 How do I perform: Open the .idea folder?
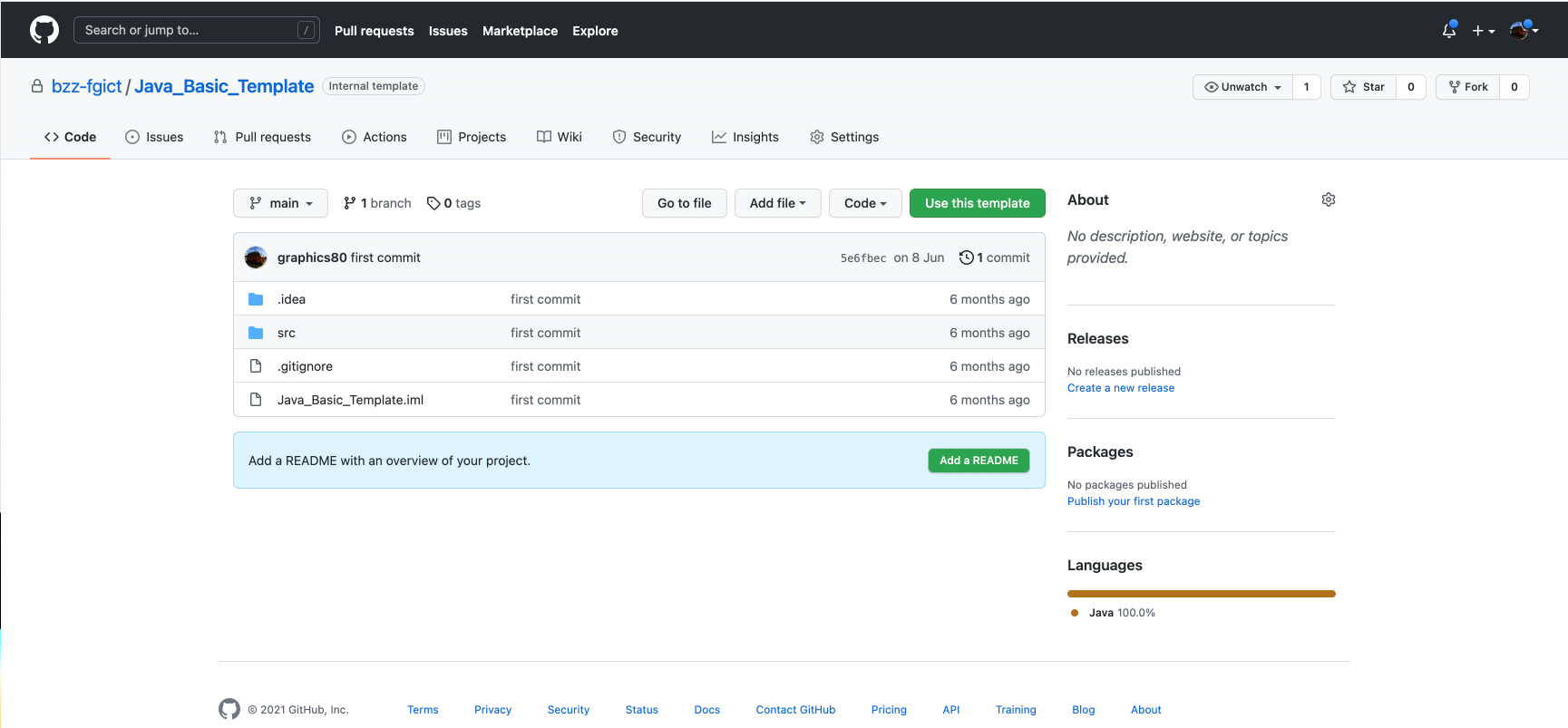coord(291,299)
